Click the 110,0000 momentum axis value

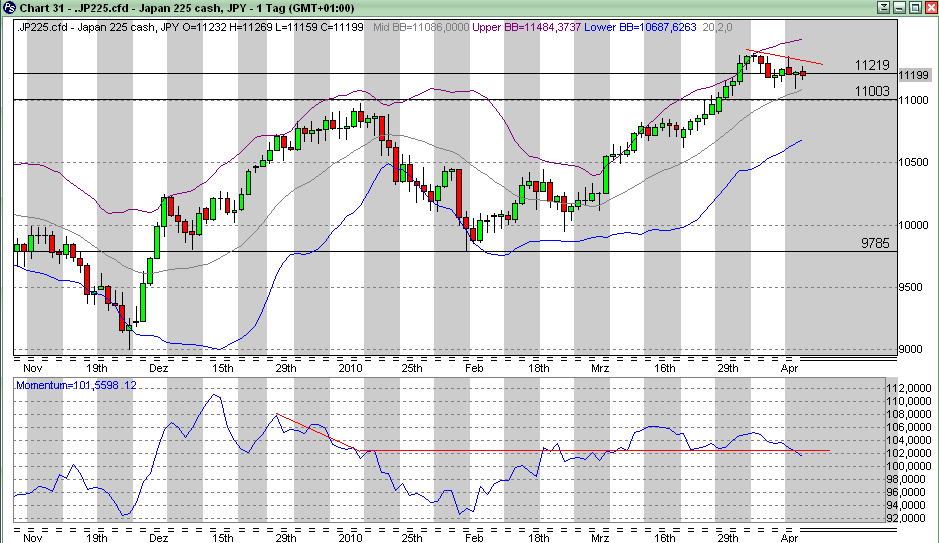[908, 401]
